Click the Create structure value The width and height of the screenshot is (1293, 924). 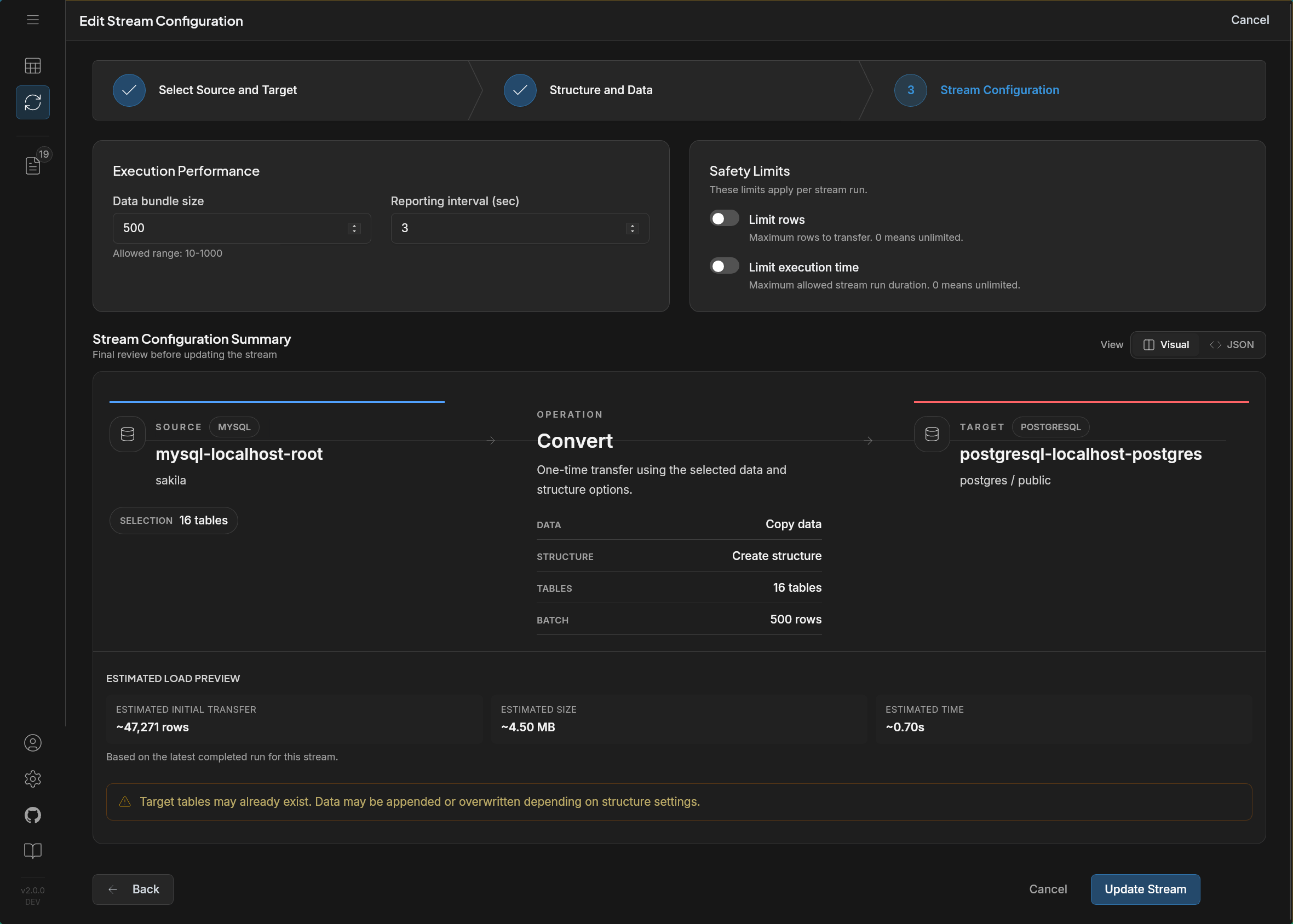pos(777,556)
